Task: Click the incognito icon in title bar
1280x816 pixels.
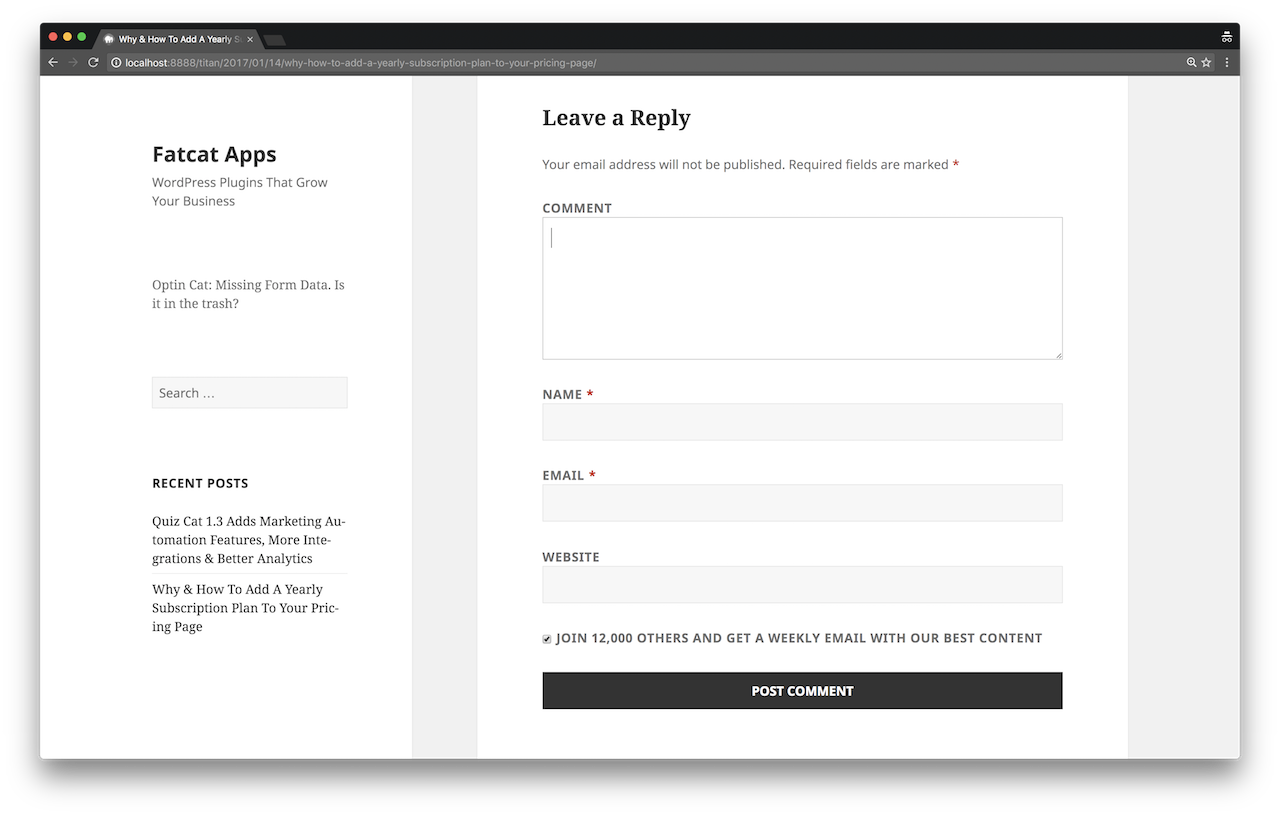Action: pos(1226,37)
